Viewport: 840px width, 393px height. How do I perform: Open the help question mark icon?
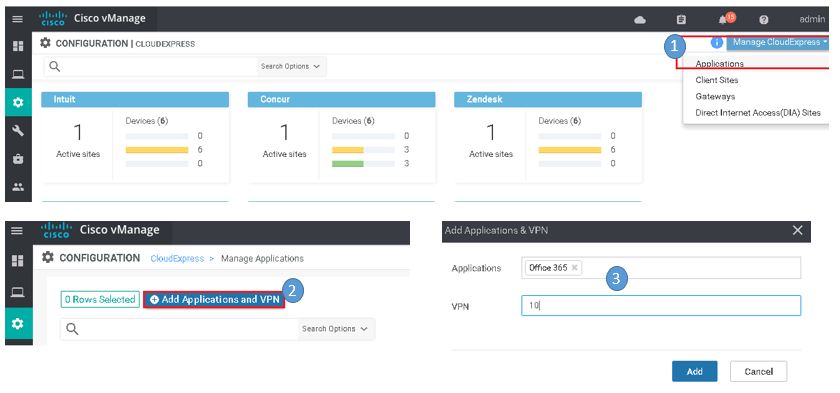pyautogui.click(x=764, y=20)
